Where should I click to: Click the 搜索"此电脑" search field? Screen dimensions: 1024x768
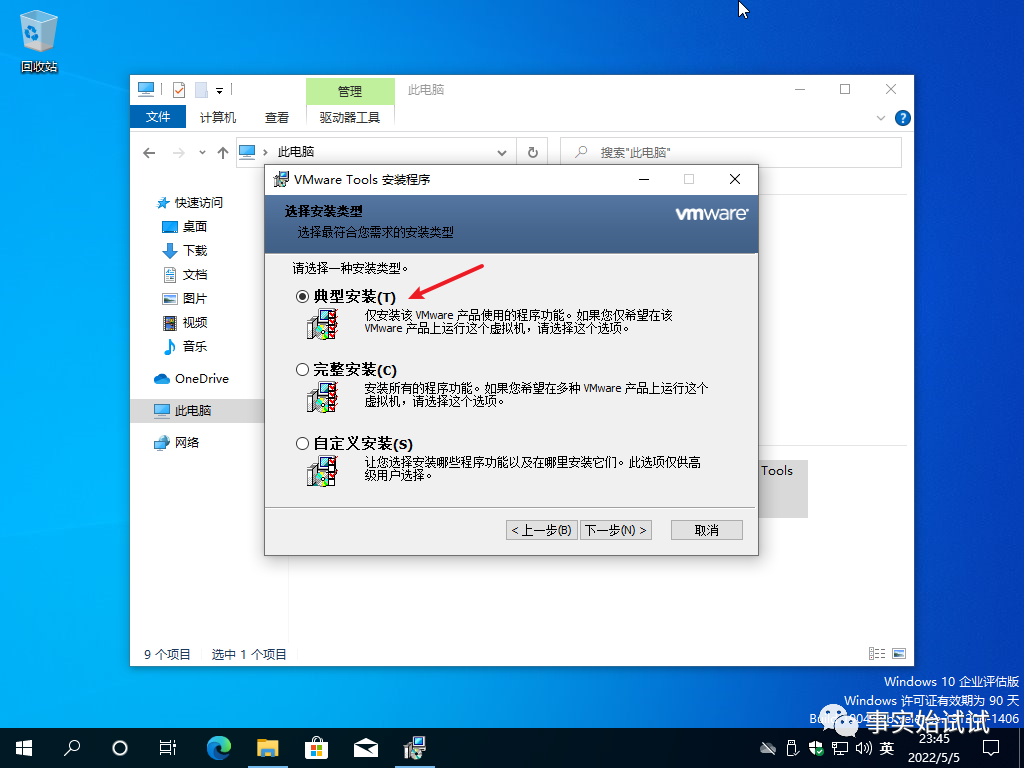click(731, 152)
